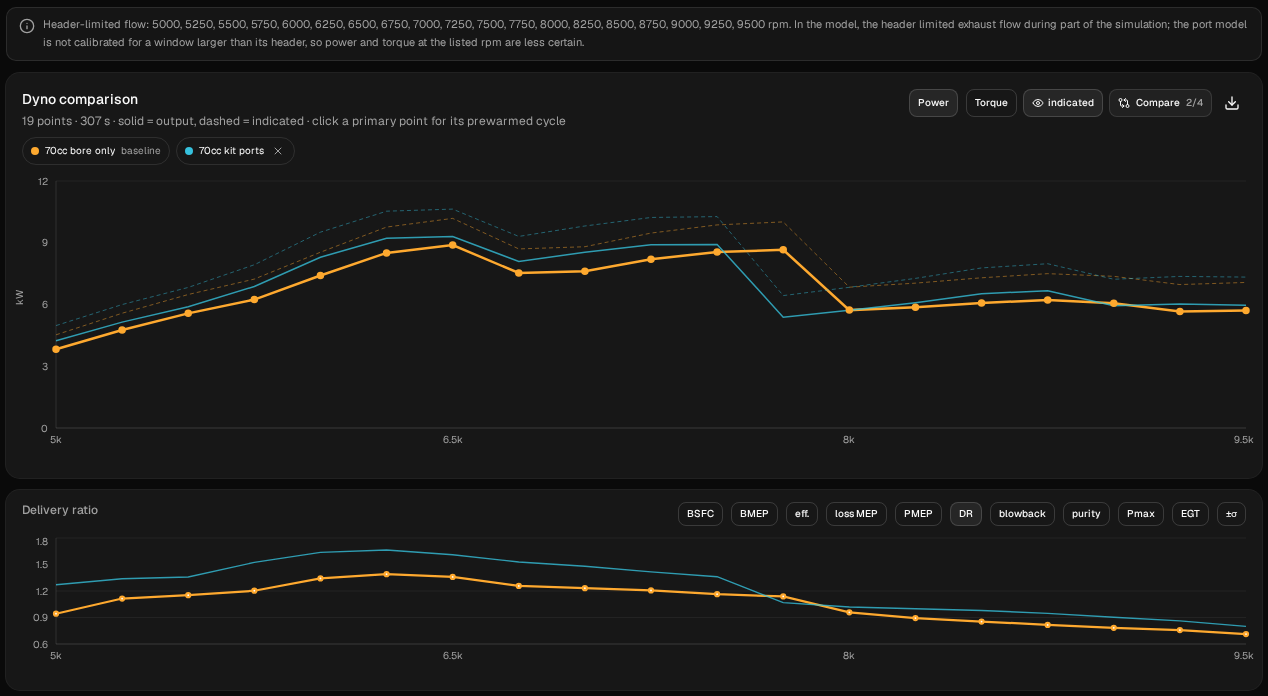Select the DR delivery ratio metric
Screen dimensions: 1268x696
[x=966, y=514]
